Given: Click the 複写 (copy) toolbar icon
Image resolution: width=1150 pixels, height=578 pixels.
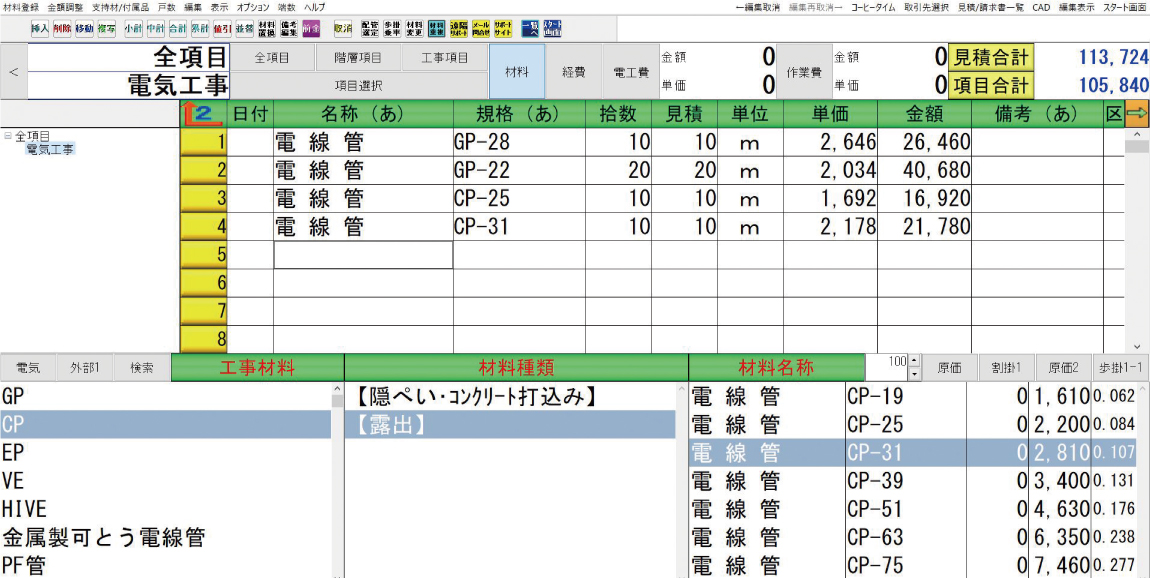Looking at the screenshot, I should click(x=106, y=29).
